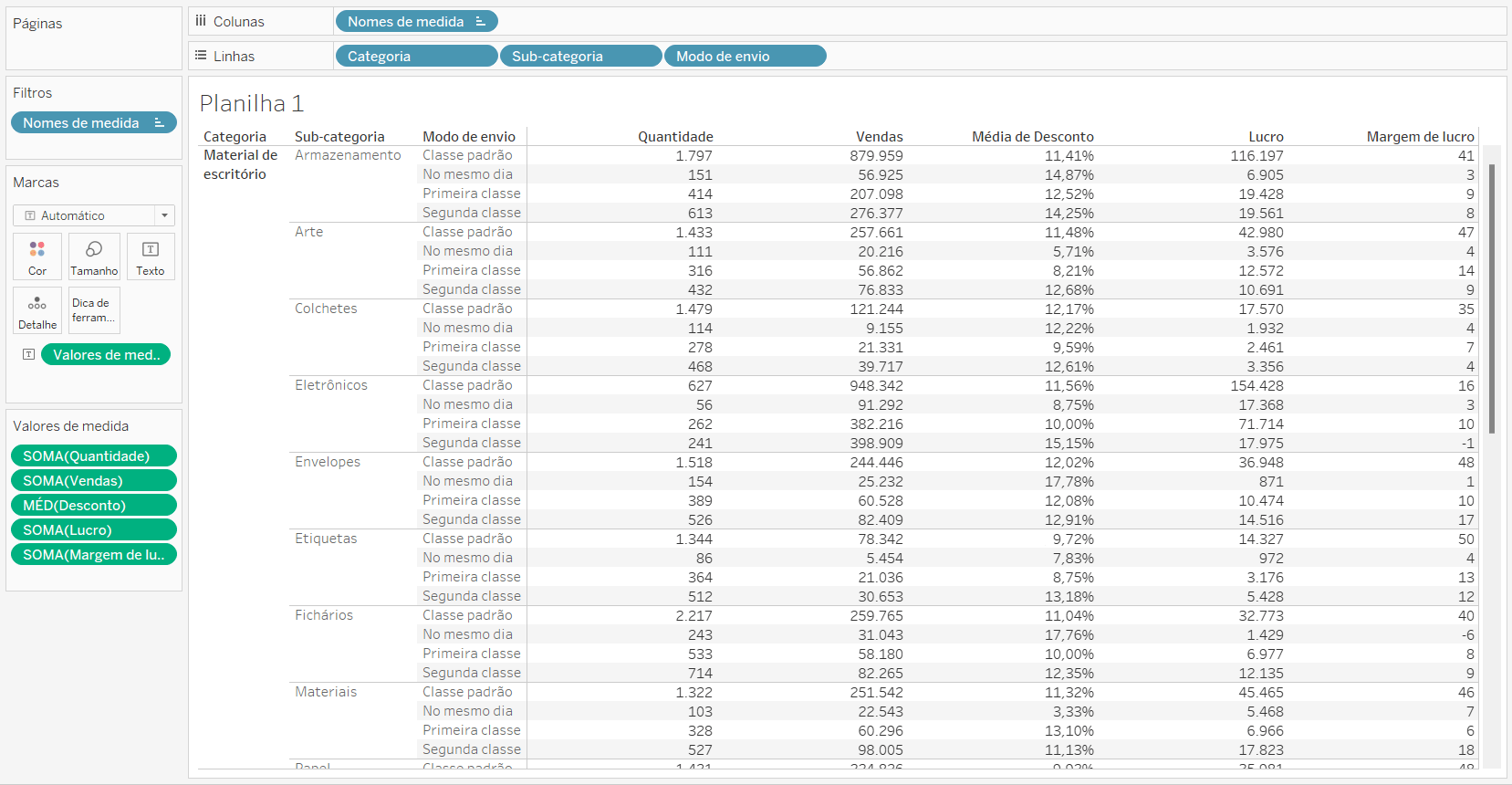
Task: Click Lucro value 71.714
Action: pyautogui.click(x=1261, y=424)
